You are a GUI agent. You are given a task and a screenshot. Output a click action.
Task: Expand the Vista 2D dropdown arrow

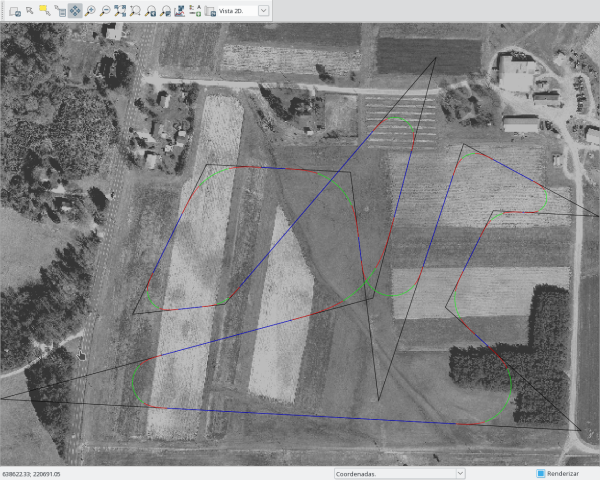pyautogui.click(x=263, y=10)
